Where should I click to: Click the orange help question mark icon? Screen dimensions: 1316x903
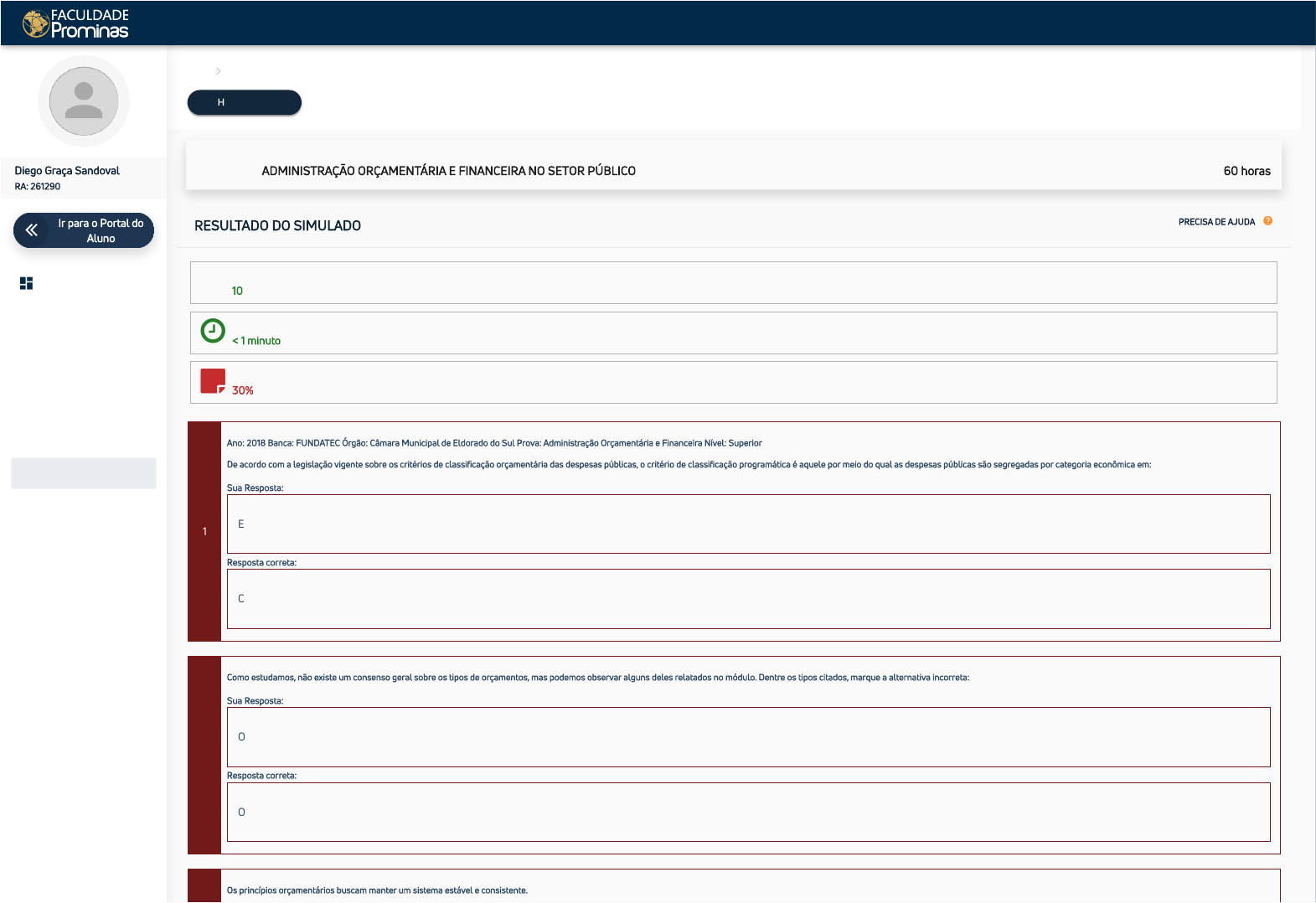(1267, 221)
